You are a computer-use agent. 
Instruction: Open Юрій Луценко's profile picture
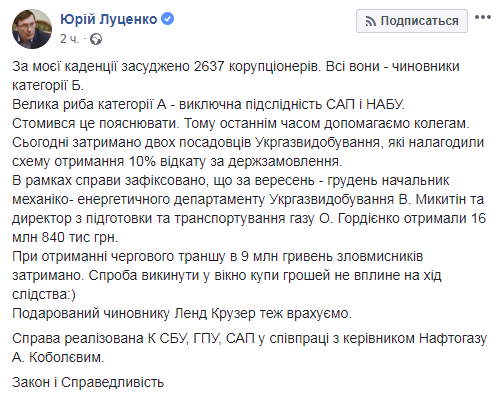32,29
